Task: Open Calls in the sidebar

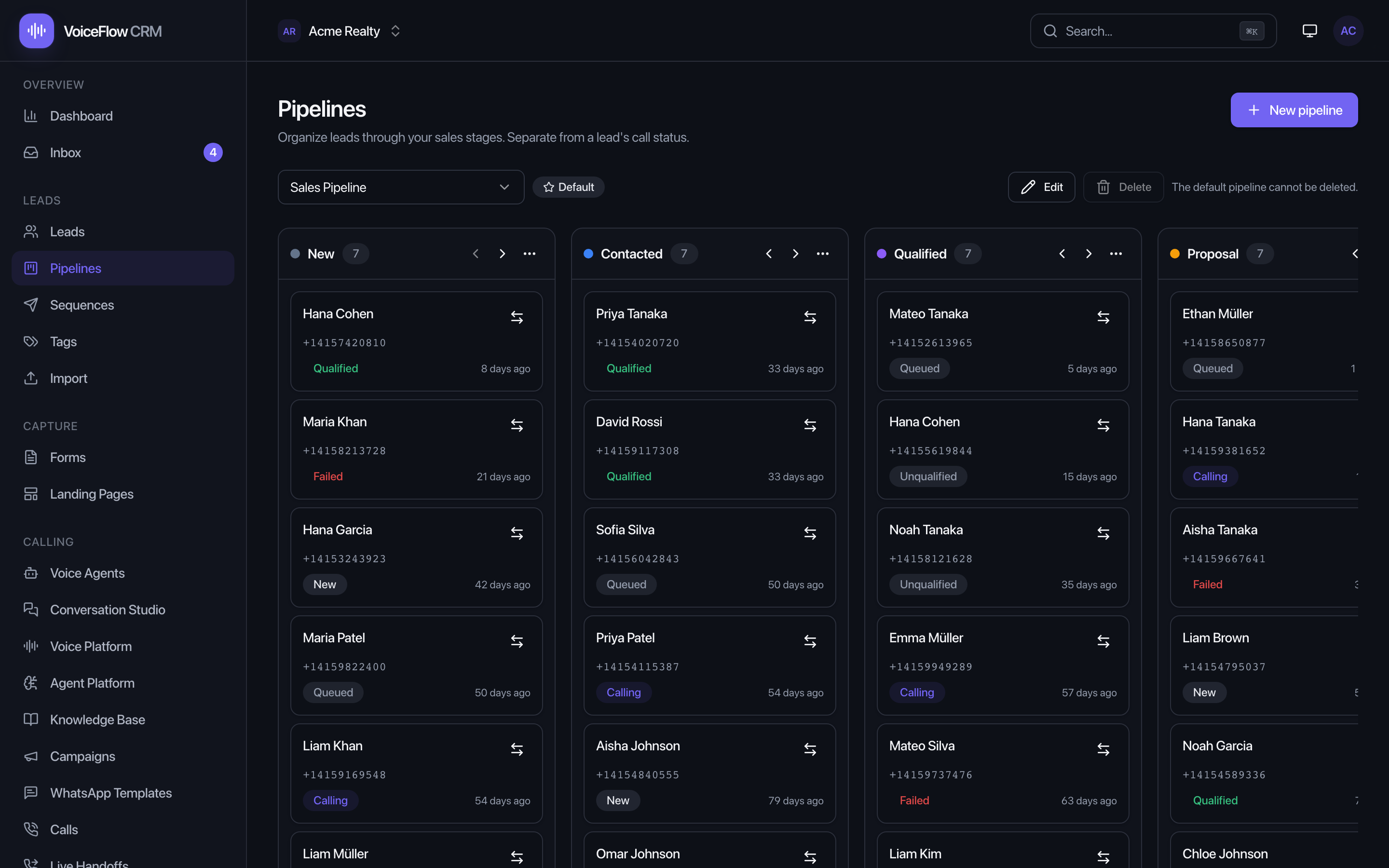Action: [123, 829]
